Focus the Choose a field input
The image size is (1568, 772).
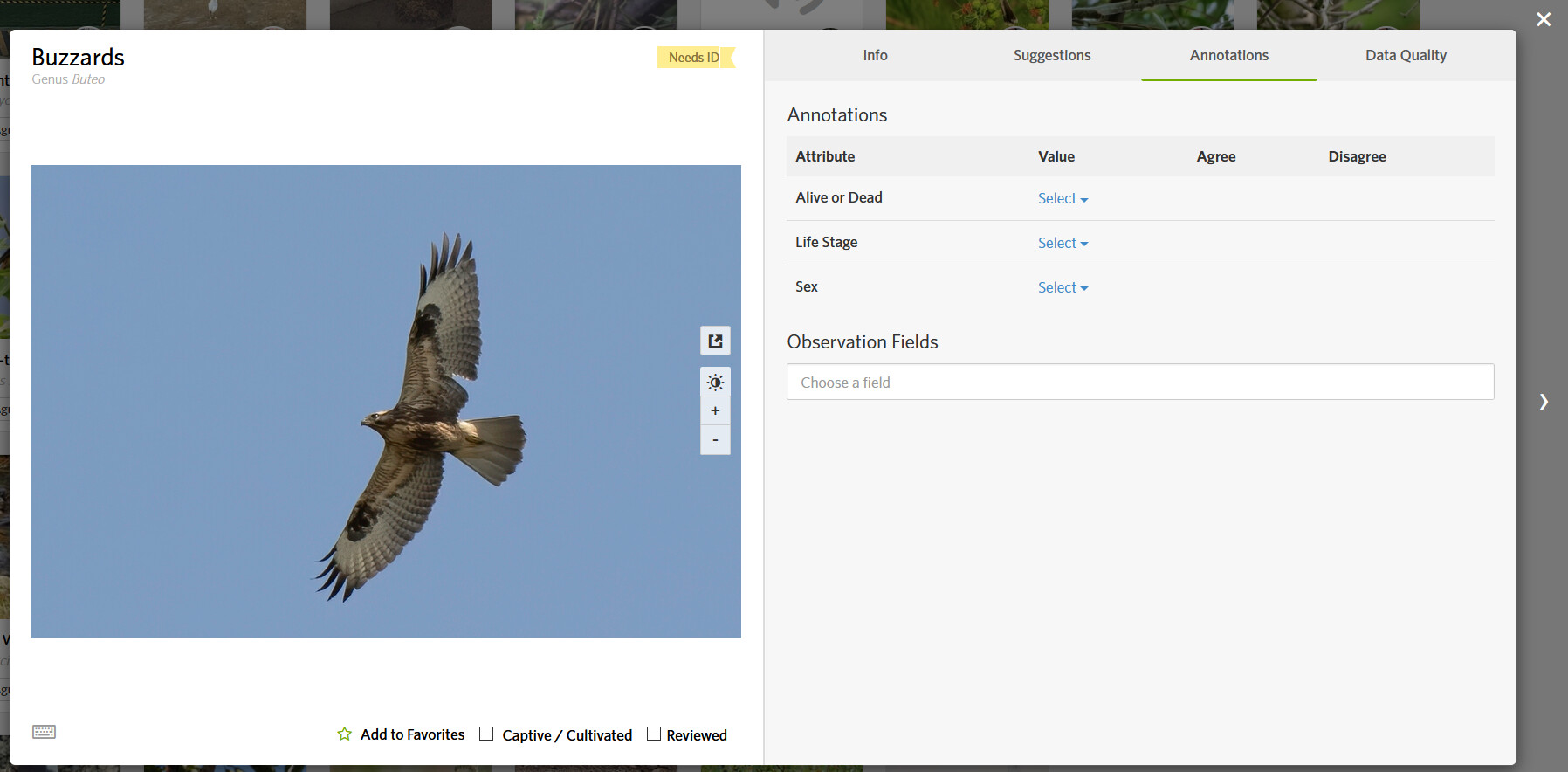pos(1140,382)
